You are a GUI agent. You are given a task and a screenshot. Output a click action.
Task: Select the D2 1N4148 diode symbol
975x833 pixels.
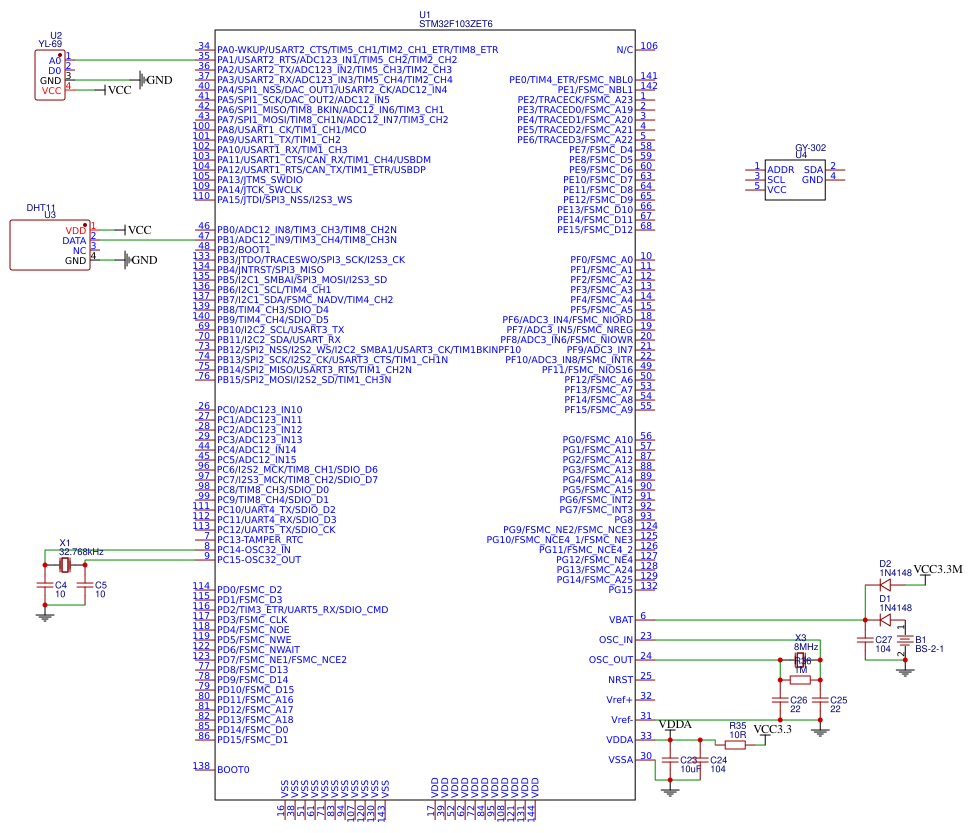885,585
